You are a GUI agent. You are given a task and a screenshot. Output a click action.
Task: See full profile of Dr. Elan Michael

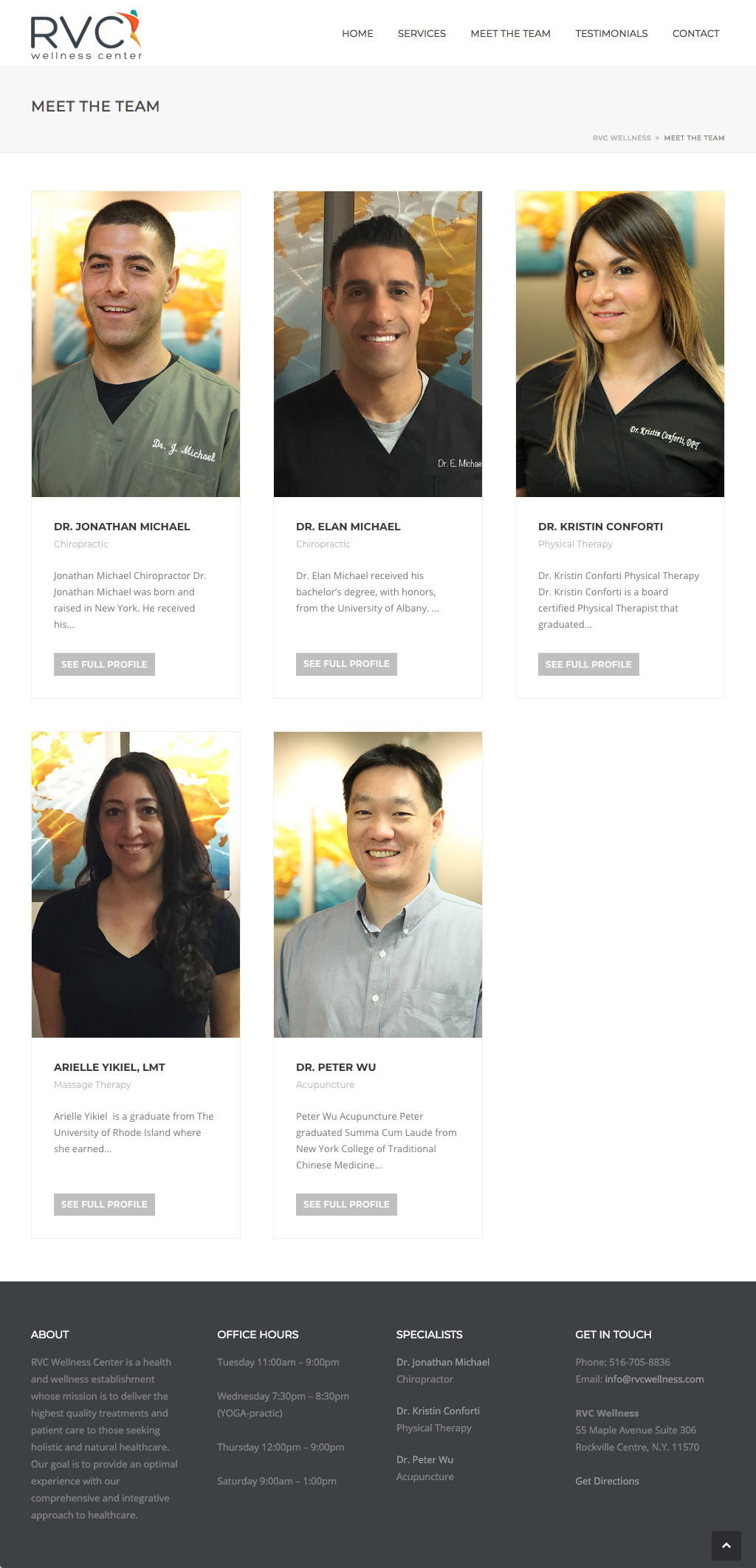[x=346, y=664]
